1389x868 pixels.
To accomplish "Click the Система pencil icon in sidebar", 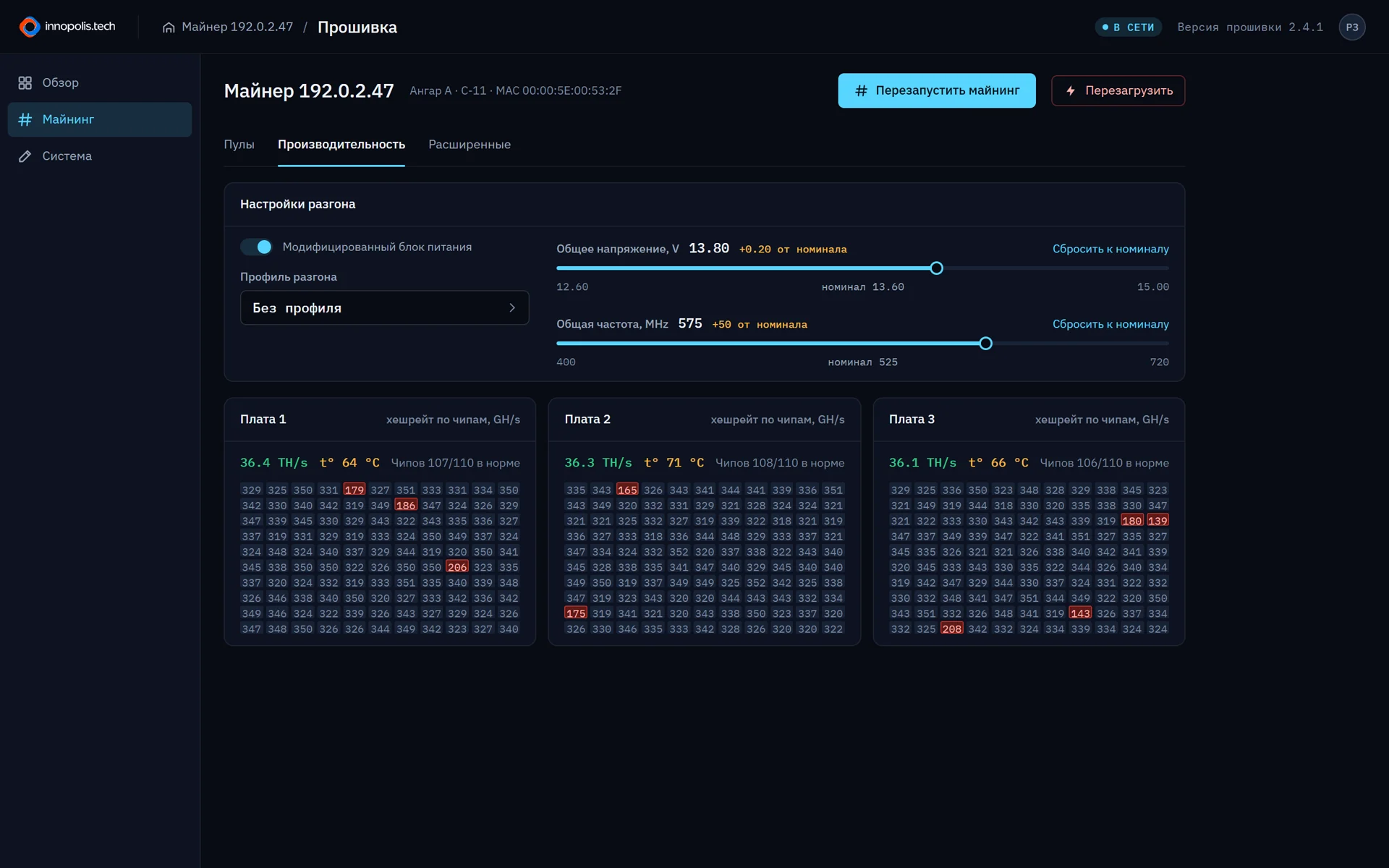I will 25,156.
